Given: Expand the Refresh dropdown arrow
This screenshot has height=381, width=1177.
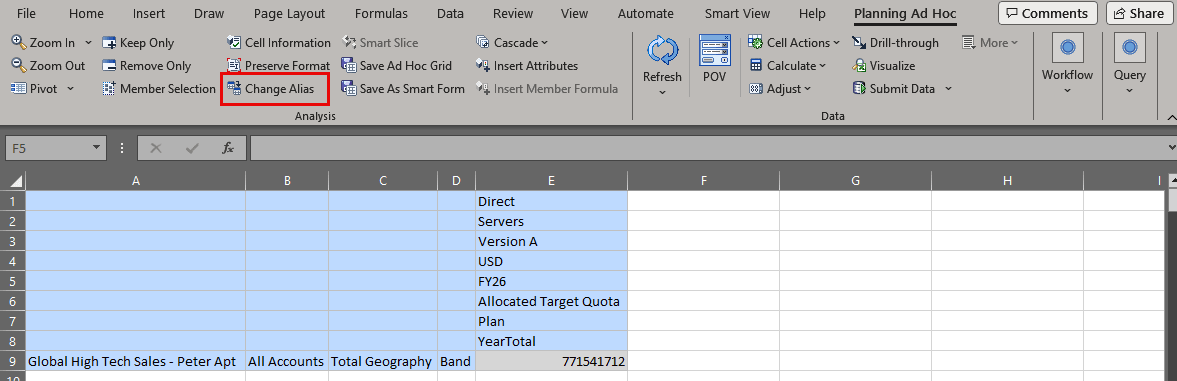Looking at the screenshot, I should pos(662,92).
